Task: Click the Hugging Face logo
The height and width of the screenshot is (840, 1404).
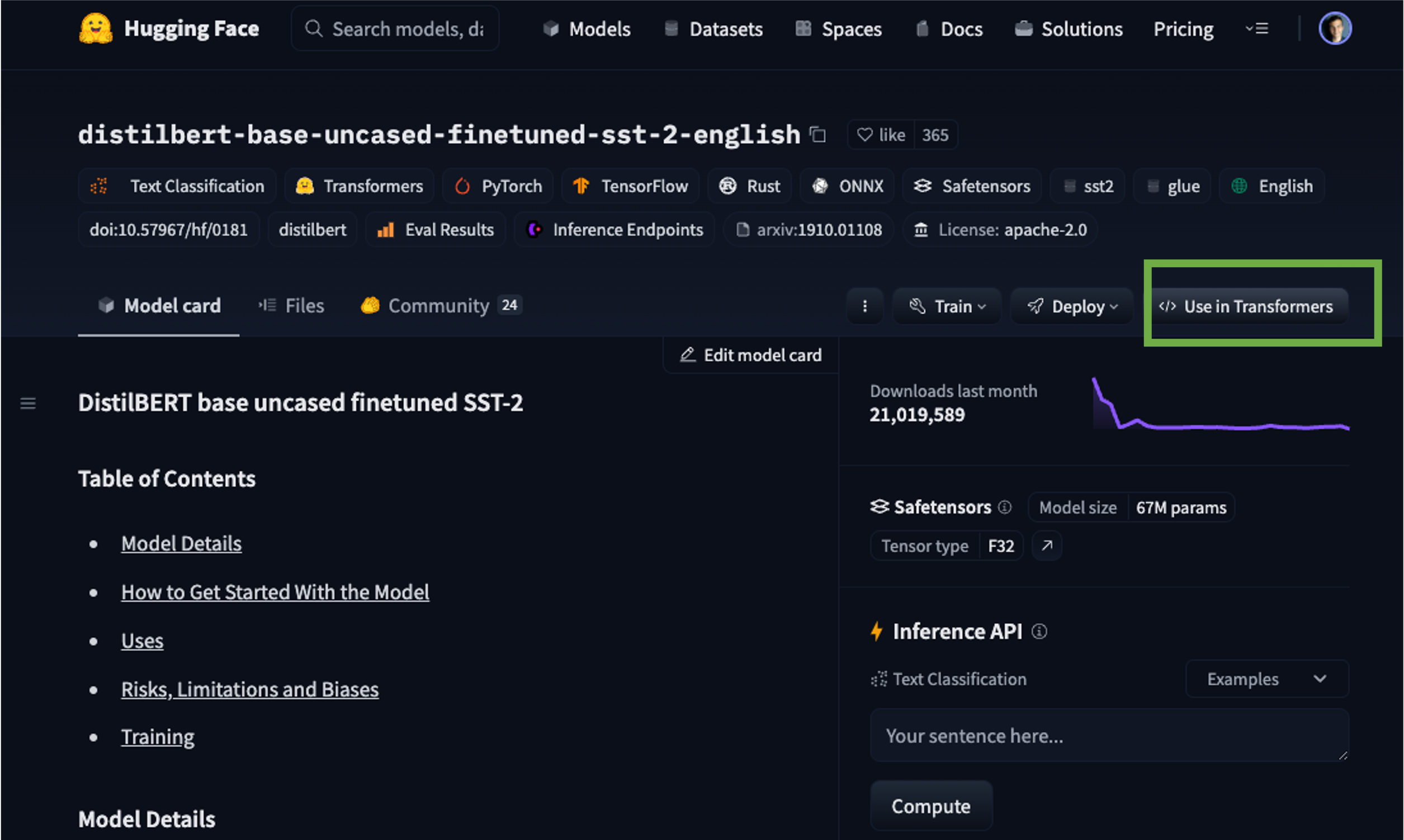Action: click(x=96, y=29)
